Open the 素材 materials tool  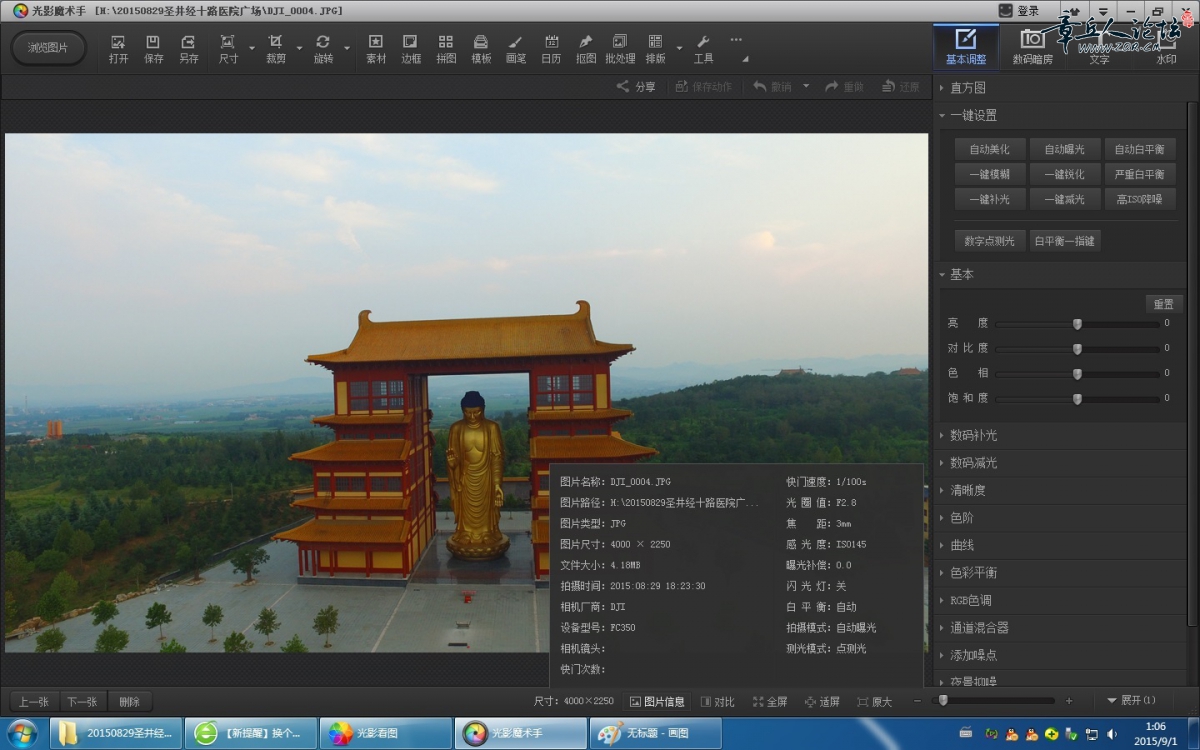(376, 49)
